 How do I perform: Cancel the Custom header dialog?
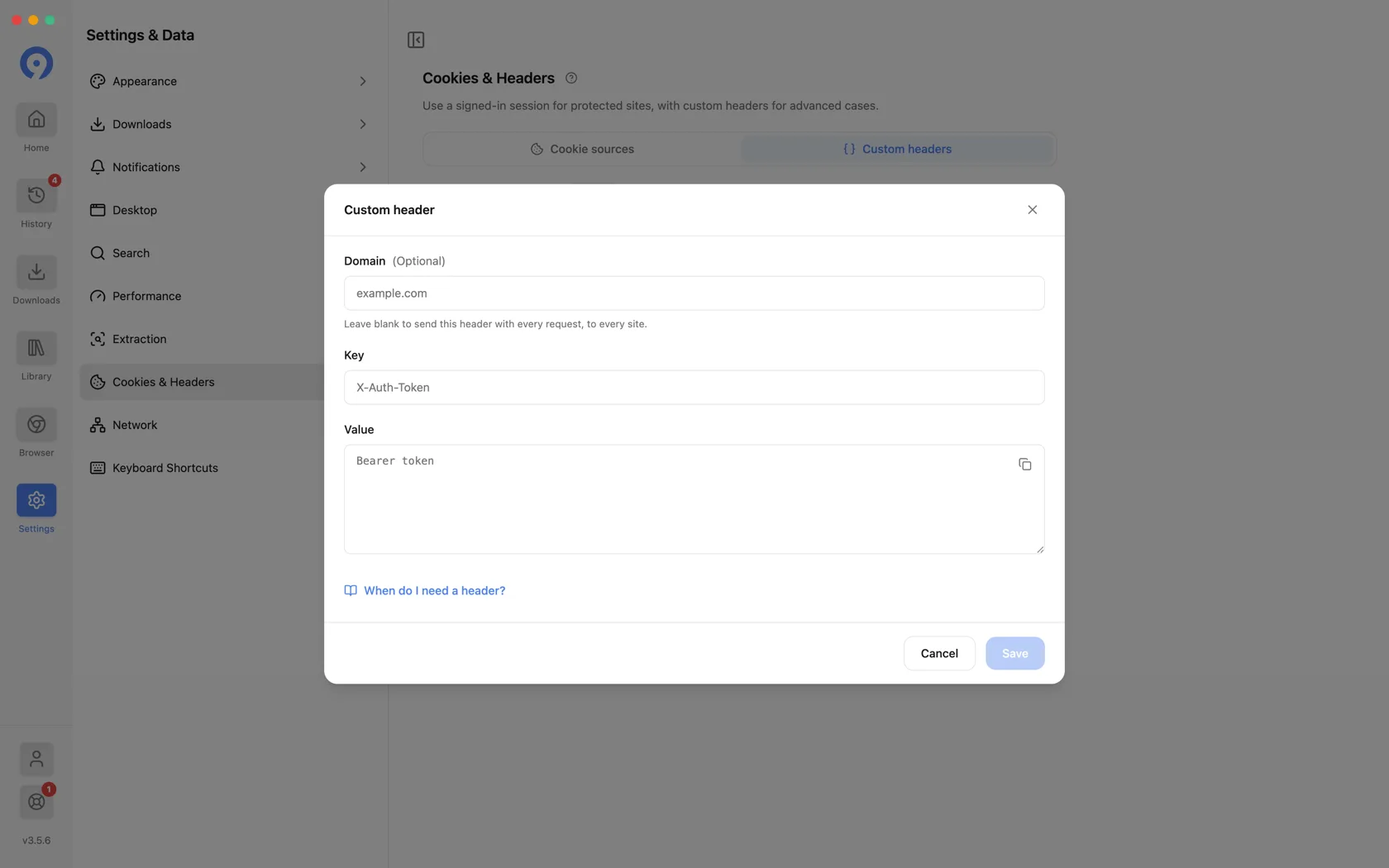[x=939, y=653]
